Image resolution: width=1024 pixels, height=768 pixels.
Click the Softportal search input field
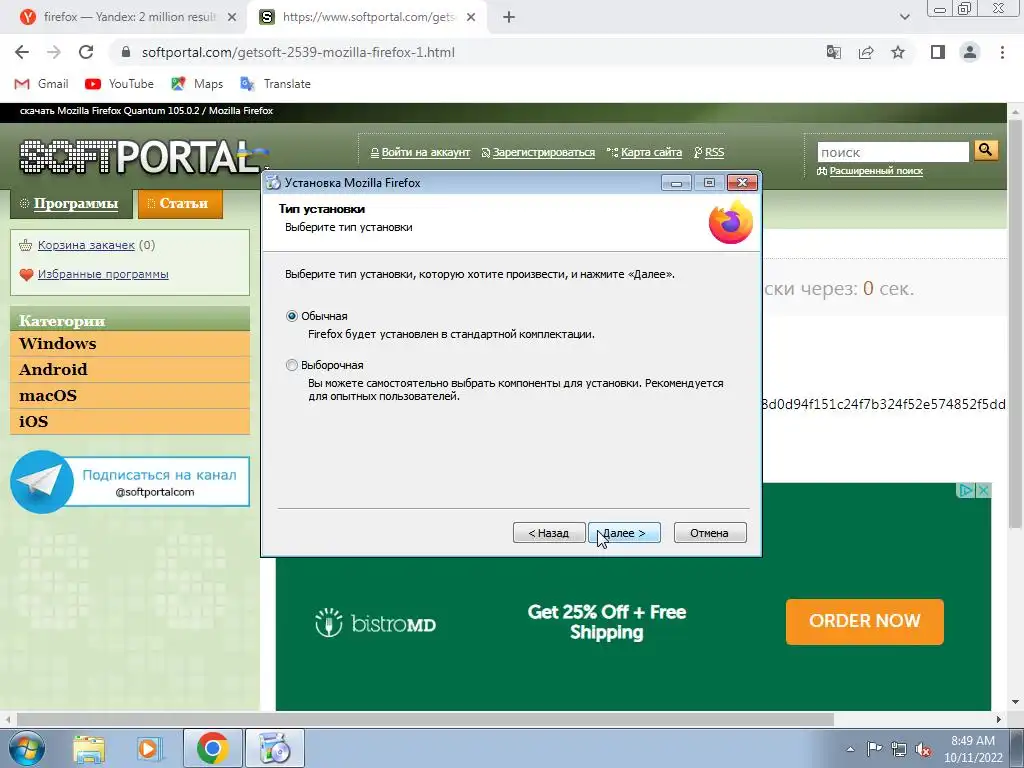pyautogui.click(x=893, y=152)
